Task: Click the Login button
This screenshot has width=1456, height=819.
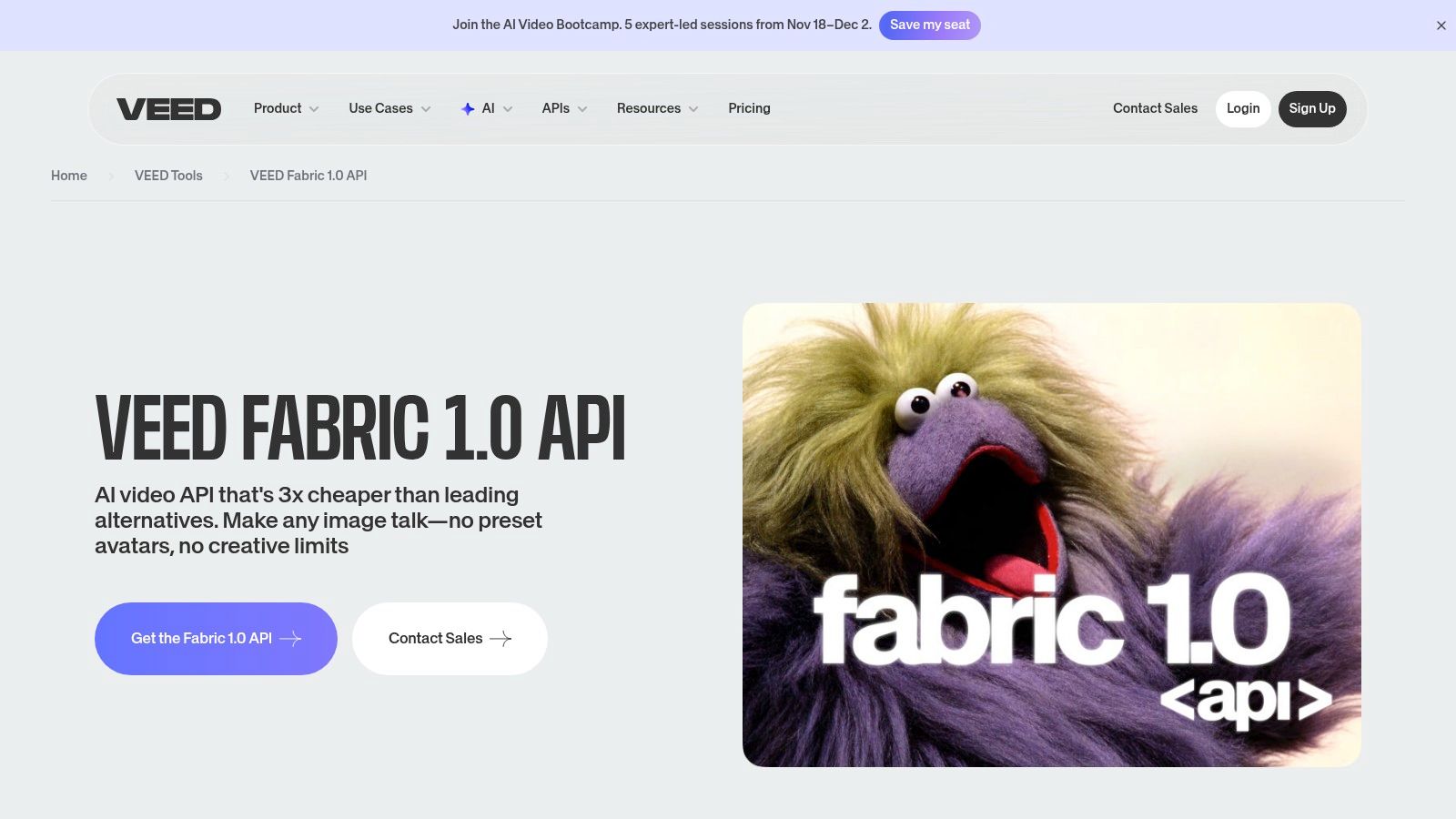Action: (x=1242, y=108)
